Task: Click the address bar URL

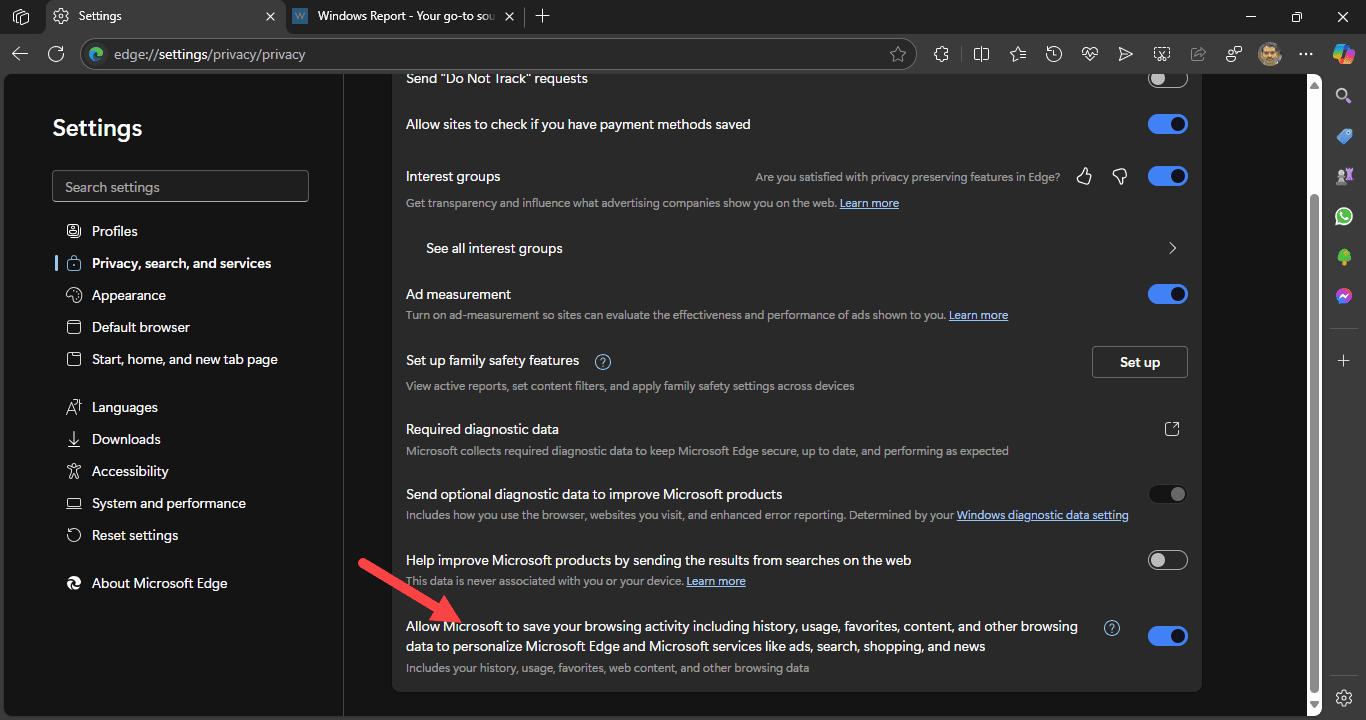Action: tap(210, 54)
